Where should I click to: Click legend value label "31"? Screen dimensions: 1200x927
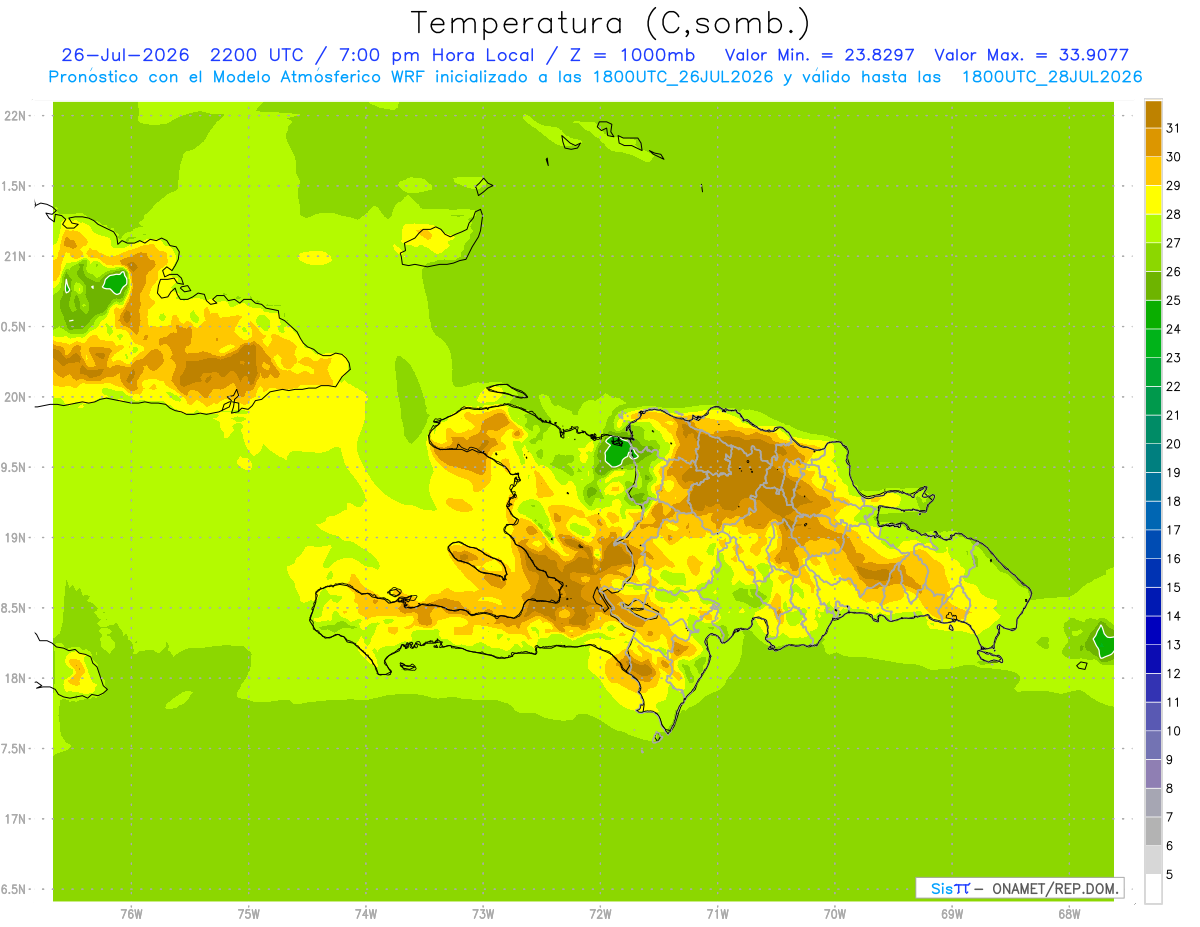[x=1174, y=128]
